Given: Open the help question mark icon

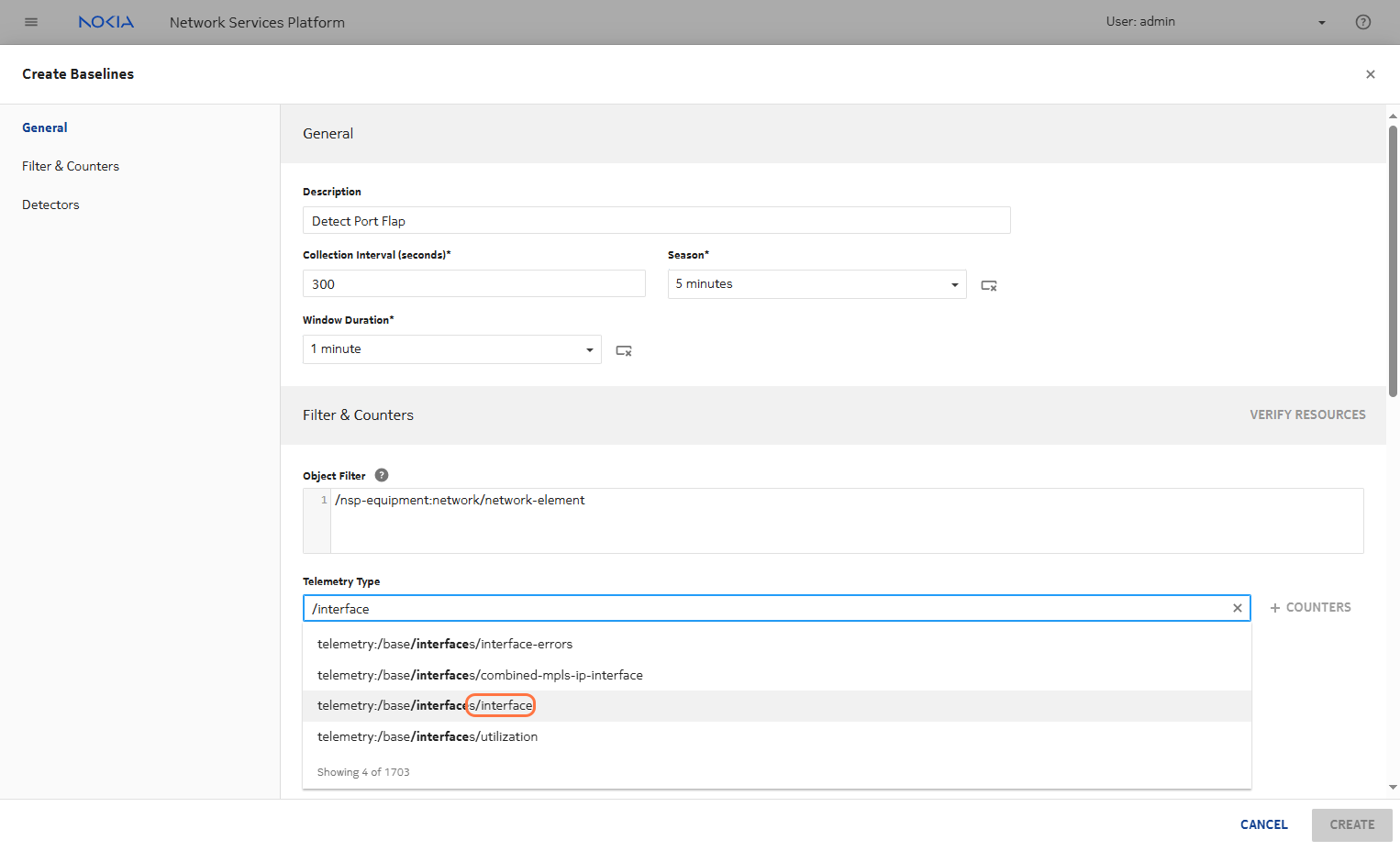Looking at the screenshot, I should [x=1362, y=22].
